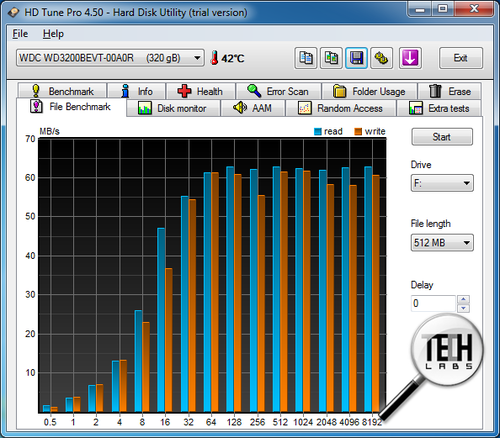The image size is (500, 438).
Task: Click the copy text to clipboard icon
Action: pos(306,58)
